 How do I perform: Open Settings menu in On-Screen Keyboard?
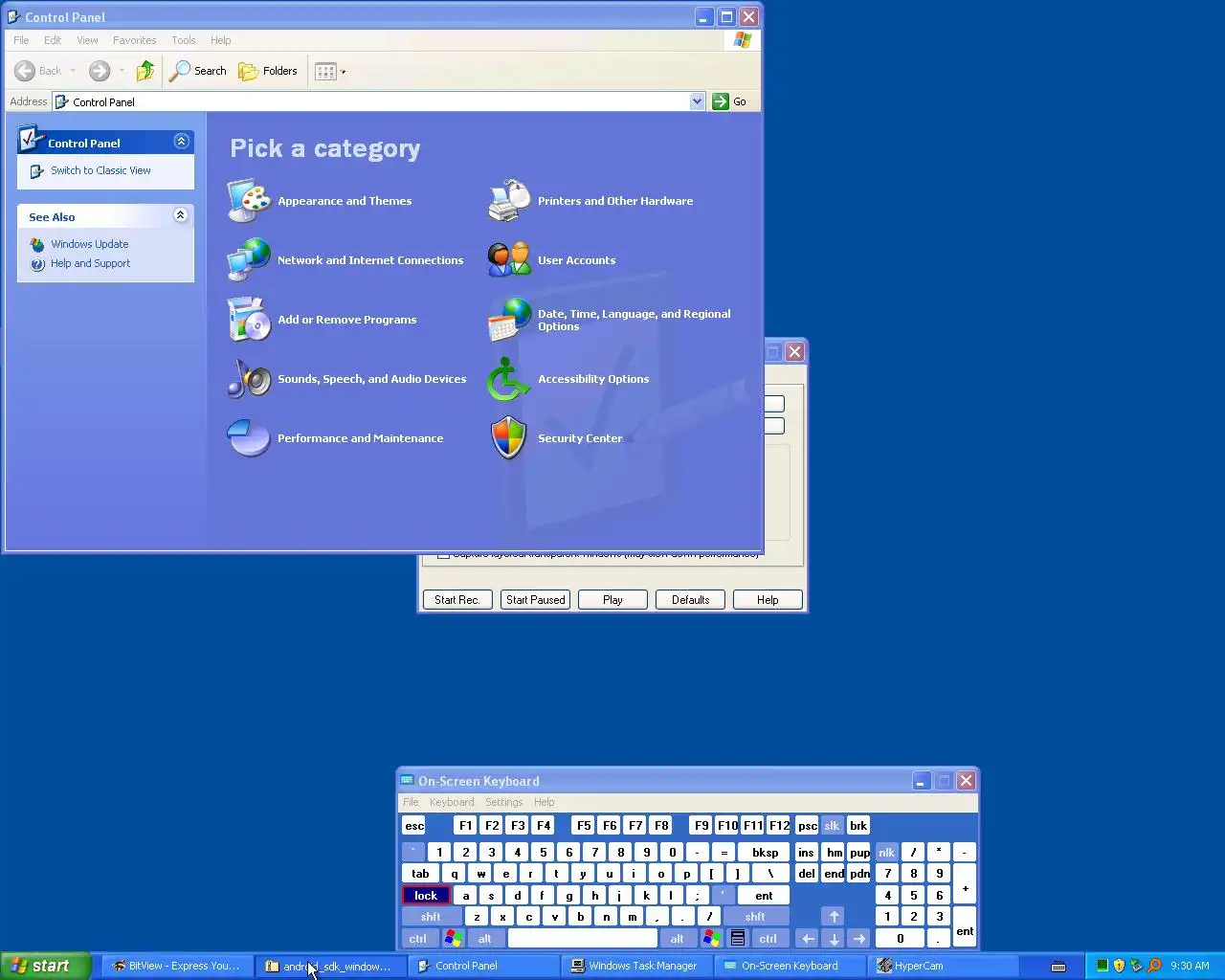point(504,802)
